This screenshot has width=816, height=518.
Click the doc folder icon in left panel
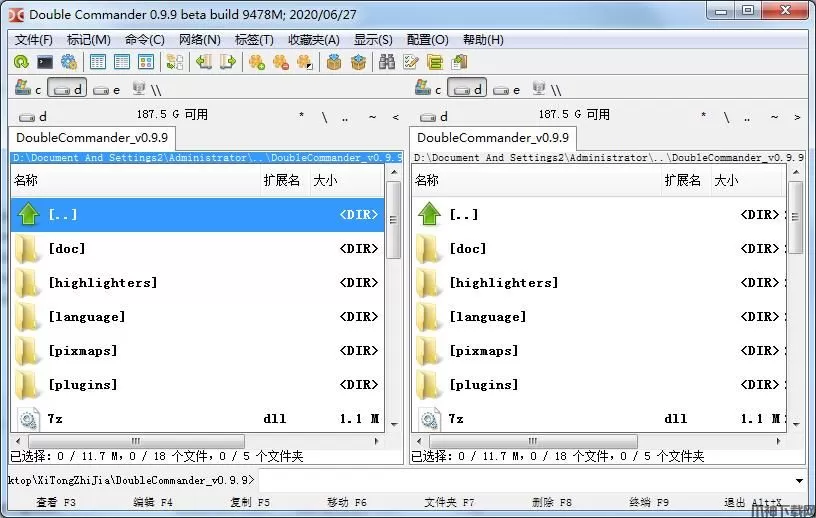pyautogui.click(x=27, y=248)
